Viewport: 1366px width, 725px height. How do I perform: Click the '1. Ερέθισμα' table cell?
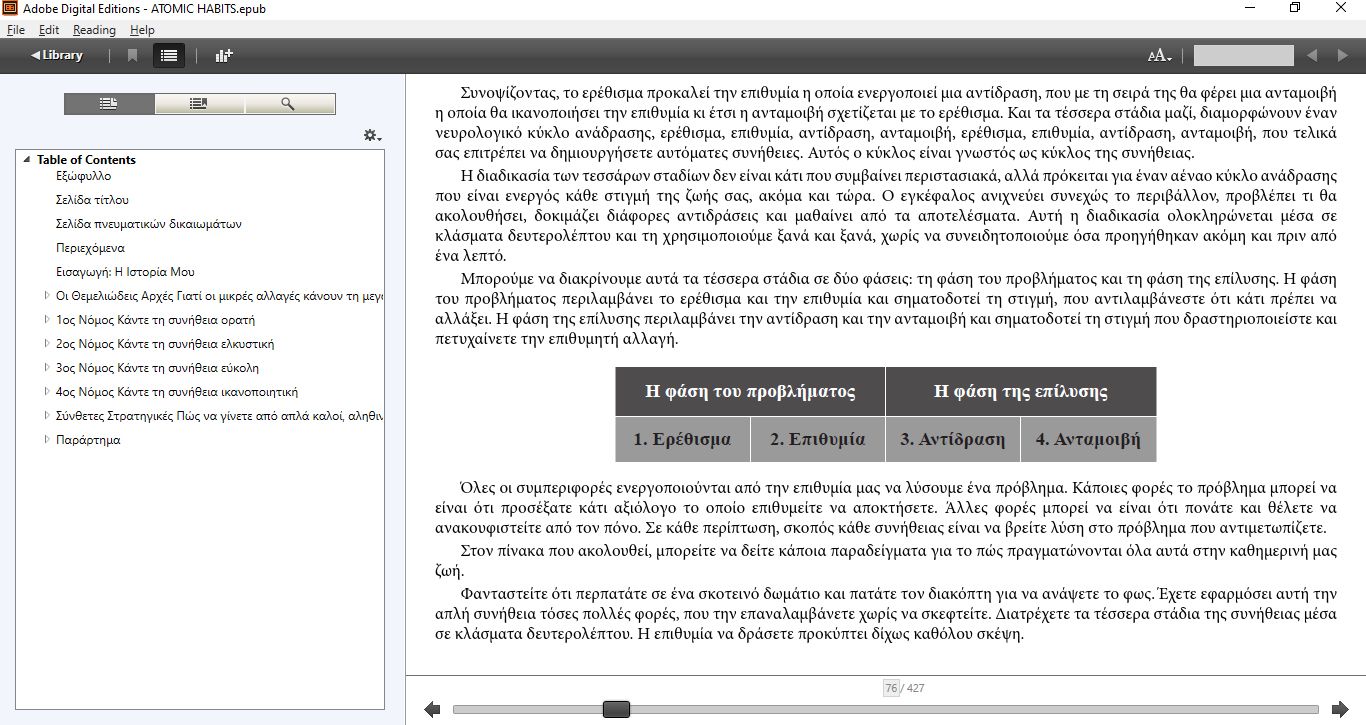pos(682,439)
